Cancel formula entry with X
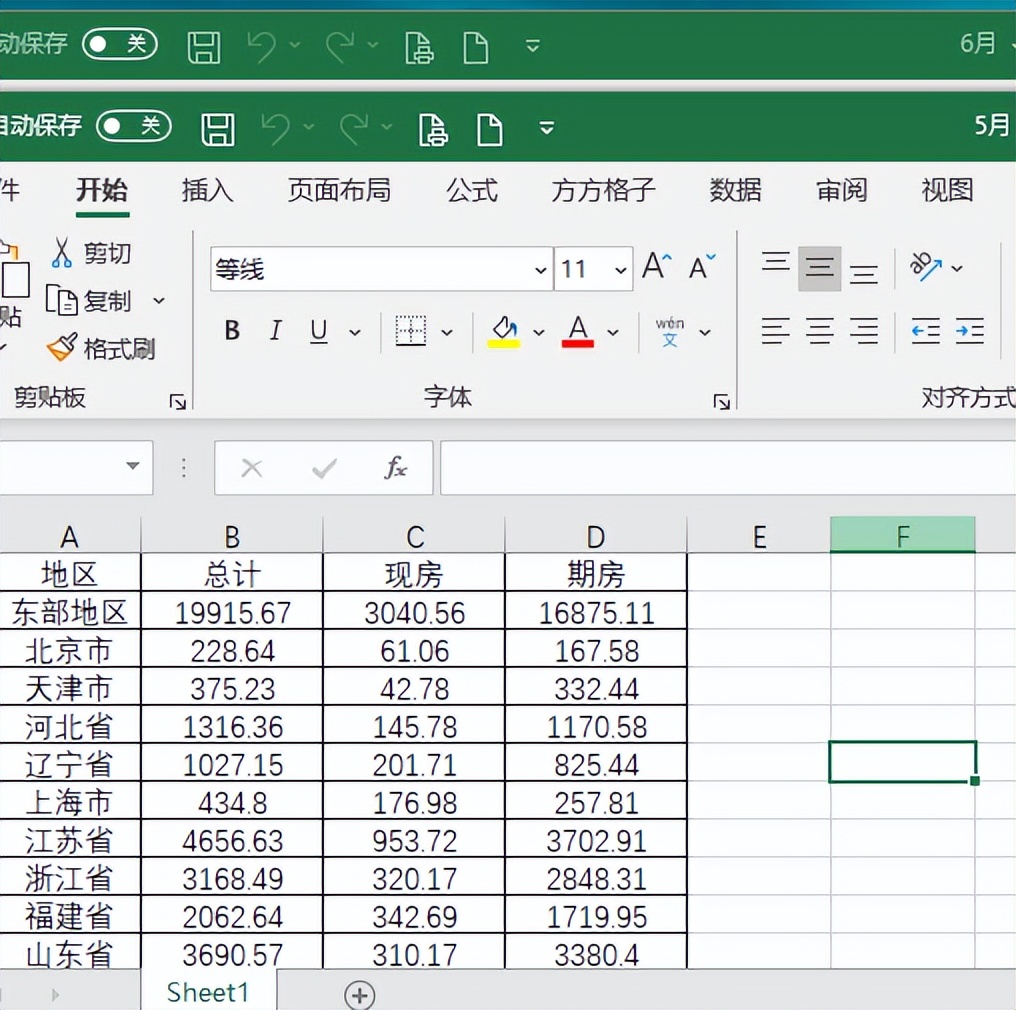The height and width of the screenshot is (1010, 1016). coord(251,468)
